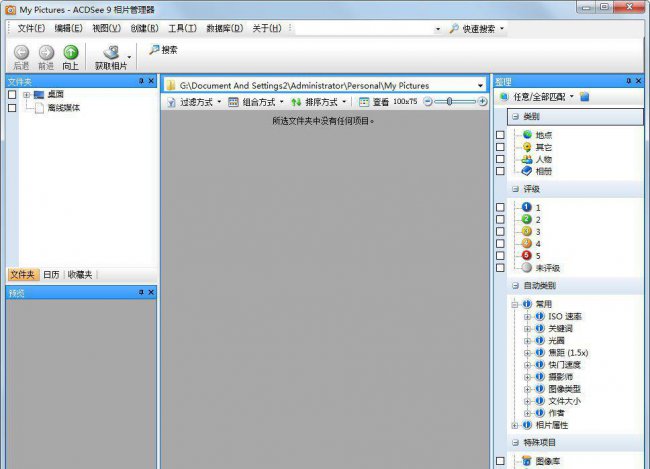Screen dimensions: 650x469
Task: Tick the 地点 category checkbox
Action: [500, 135]
